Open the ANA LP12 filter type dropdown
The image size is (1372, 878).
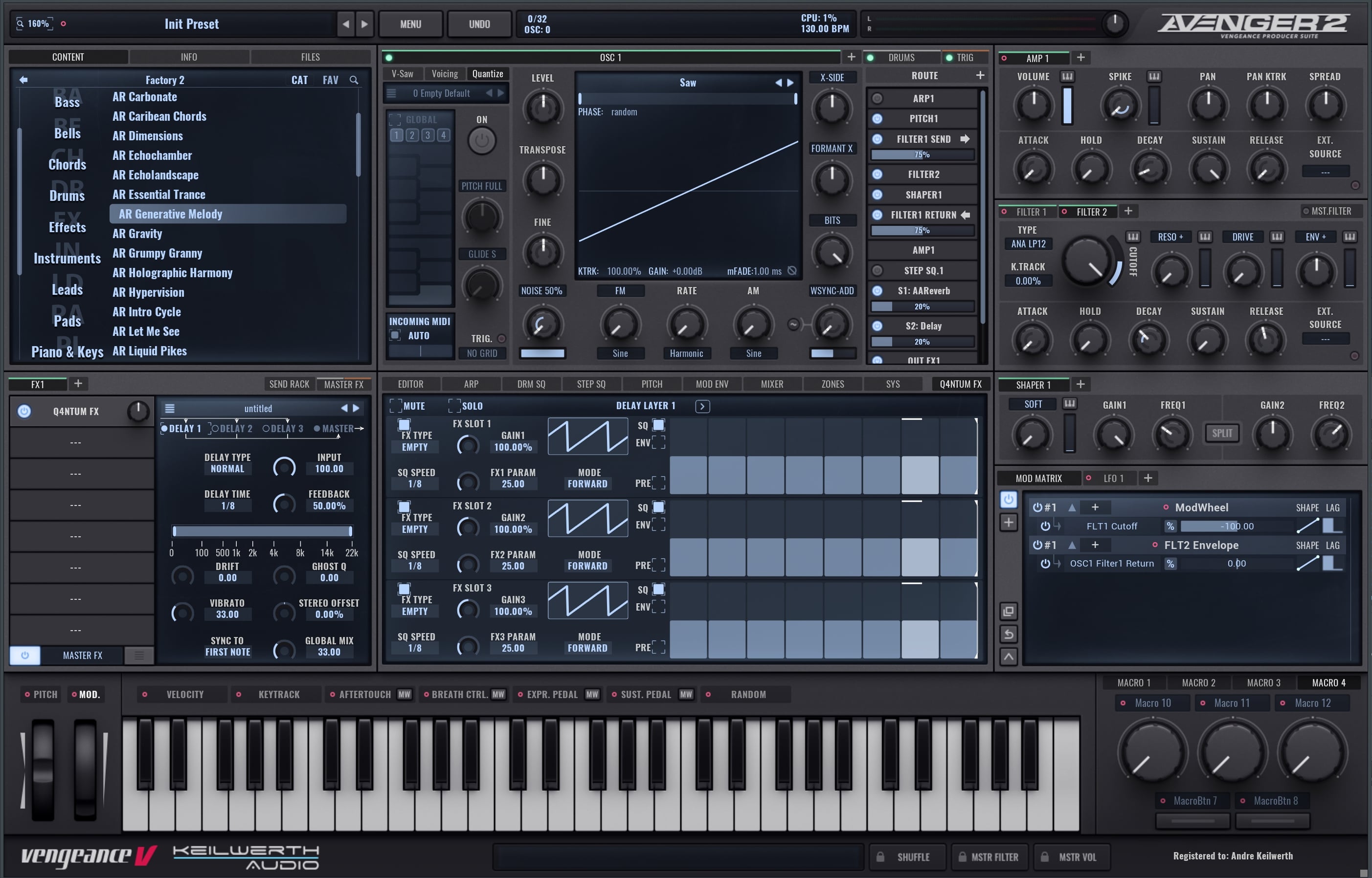tap(1028, 244)
